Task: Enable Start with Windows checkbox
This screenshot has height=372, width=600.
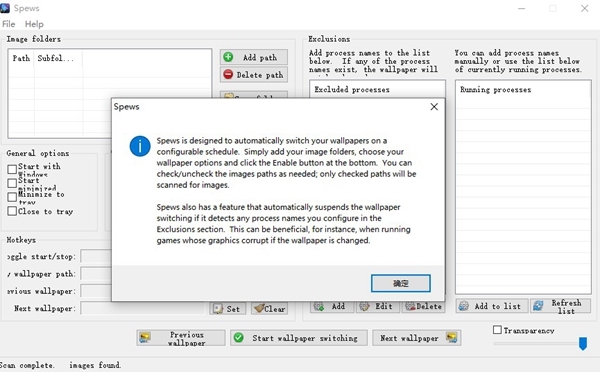Action: [x=12, y=169]
